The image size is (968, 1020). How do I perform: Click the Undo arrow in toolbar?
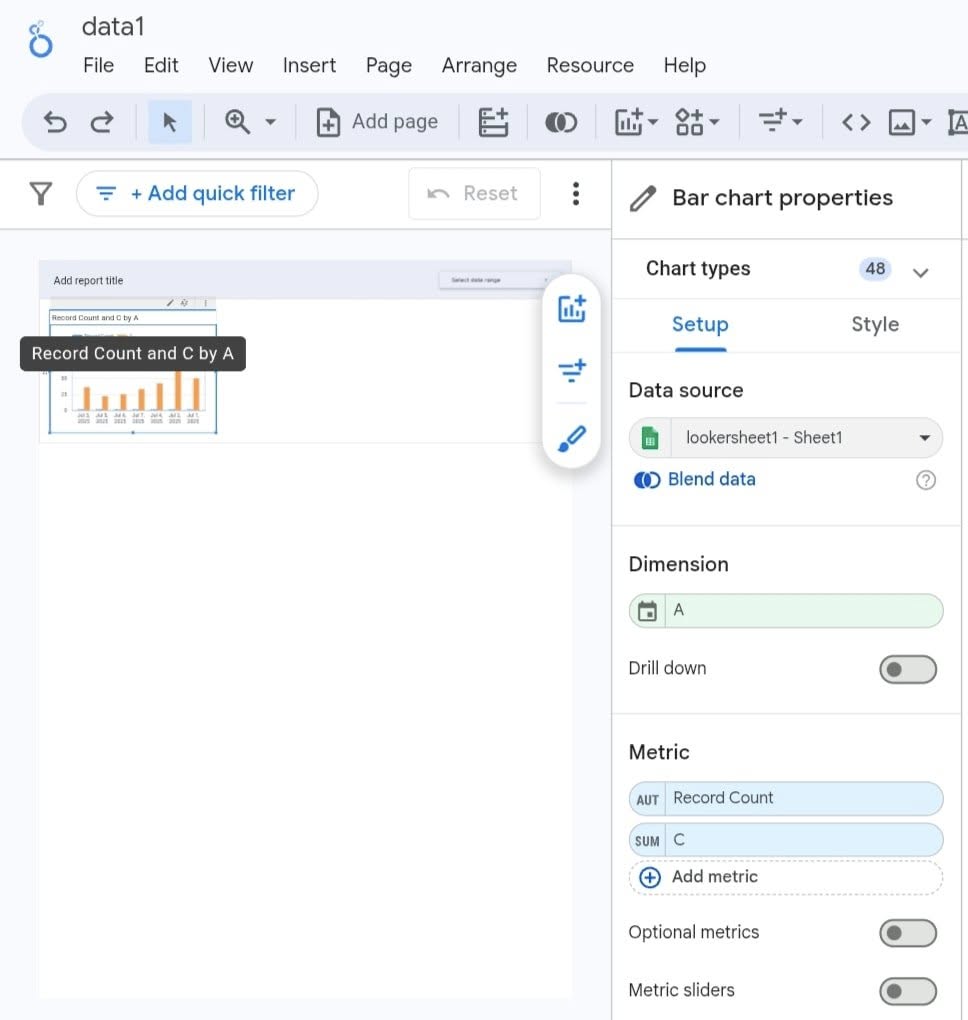[x=56, y=122]
